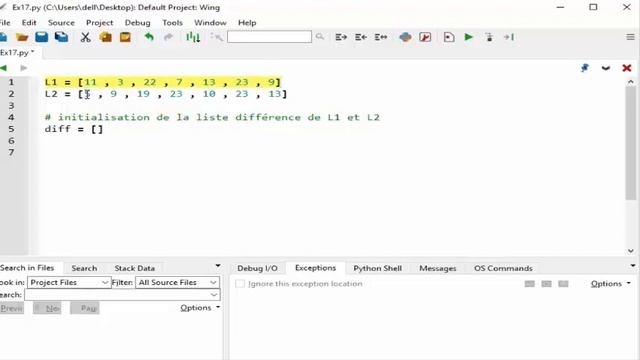The image size is (640, 360).
Task: Click the red-framed toolbar icon beside the Python logo
Action: (x=425, y=37)
